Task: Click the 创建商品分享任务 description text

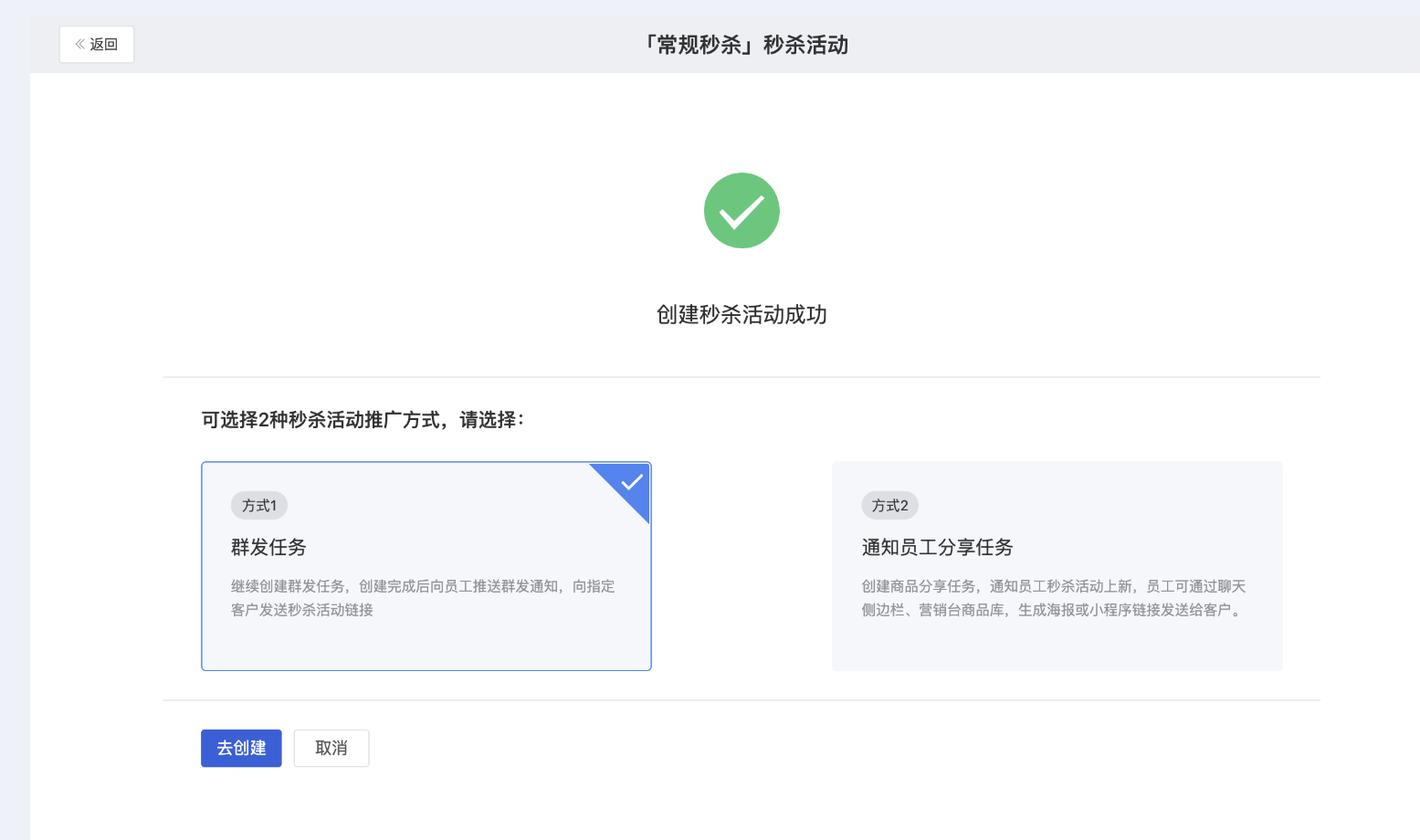Action: tap(1054, 598)
